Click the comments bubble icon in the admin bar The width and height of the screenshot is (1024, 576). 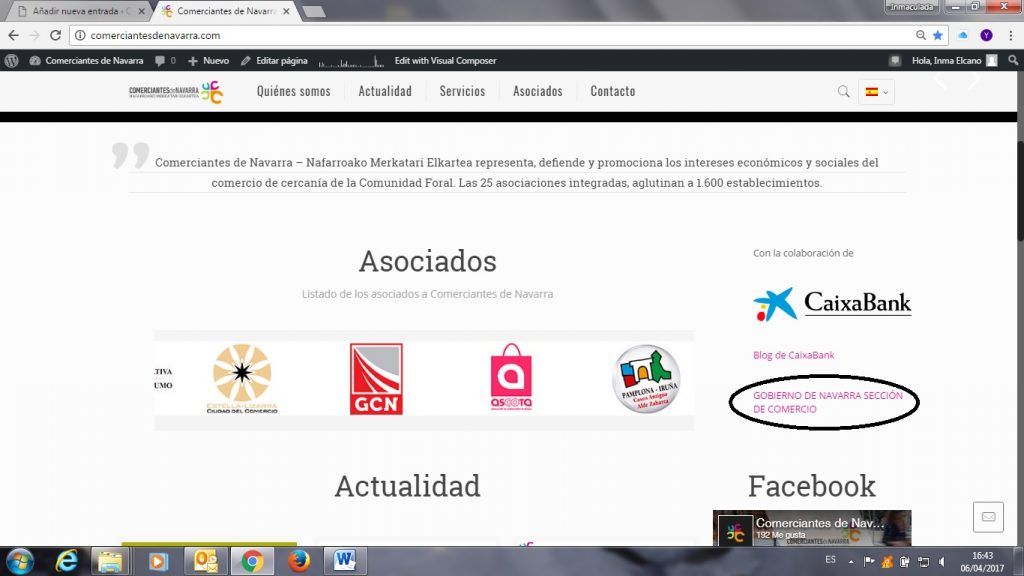(161, 60)
